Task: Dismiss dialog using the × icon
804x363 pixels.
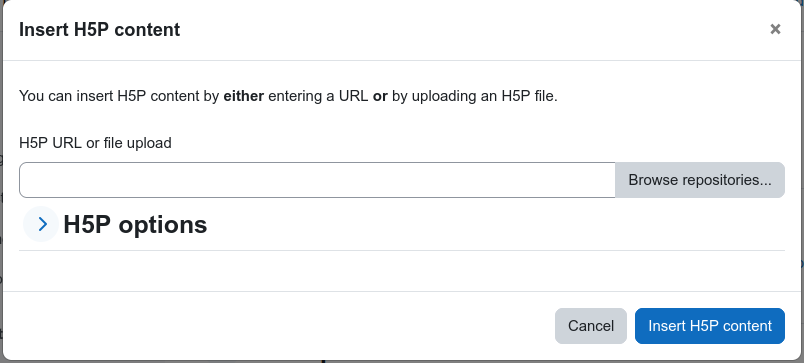Action: pos(775,29)
